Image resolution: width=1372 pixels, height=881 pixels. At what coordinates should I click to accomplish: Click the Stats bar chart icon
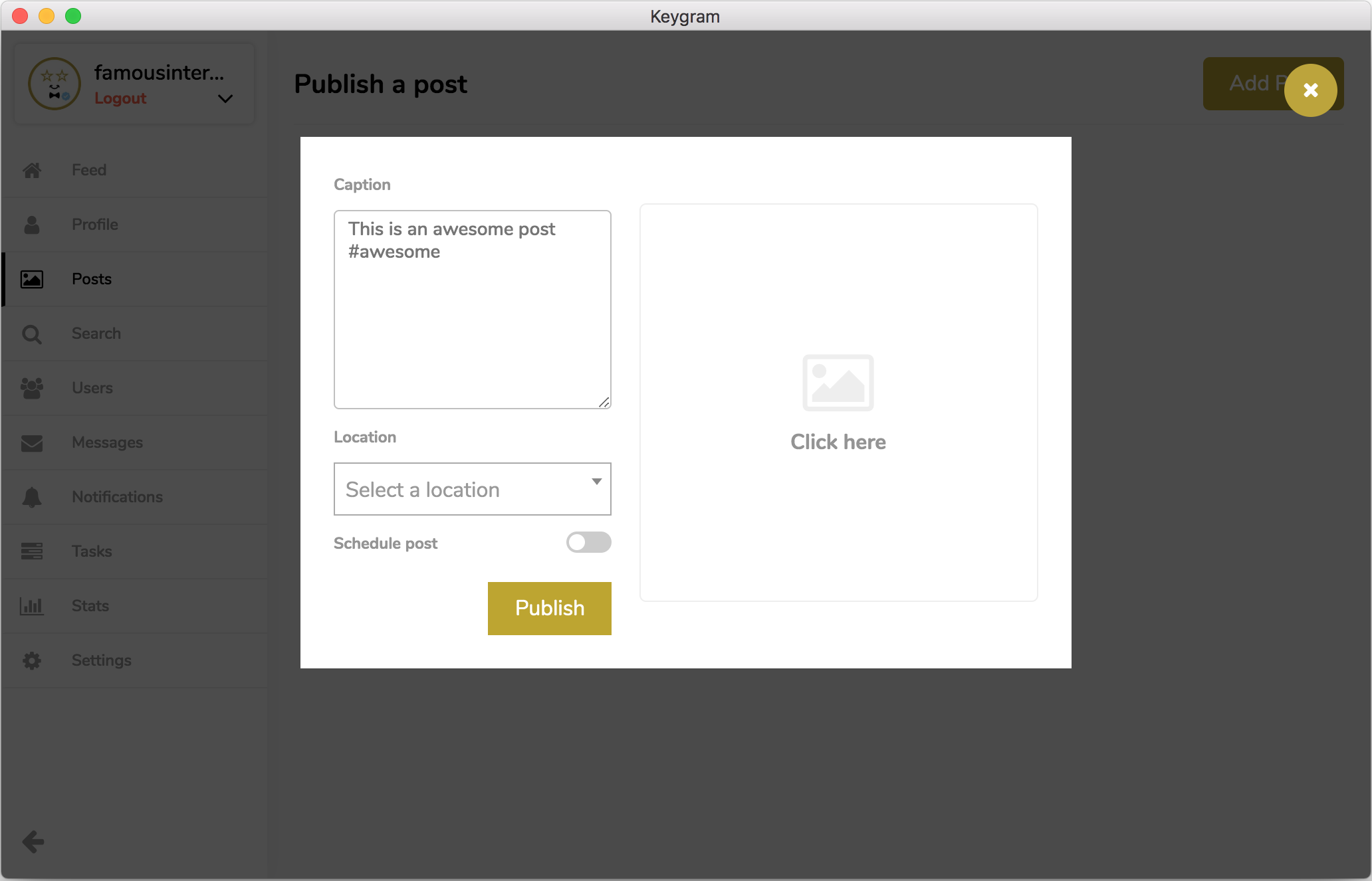coord(32,606)
